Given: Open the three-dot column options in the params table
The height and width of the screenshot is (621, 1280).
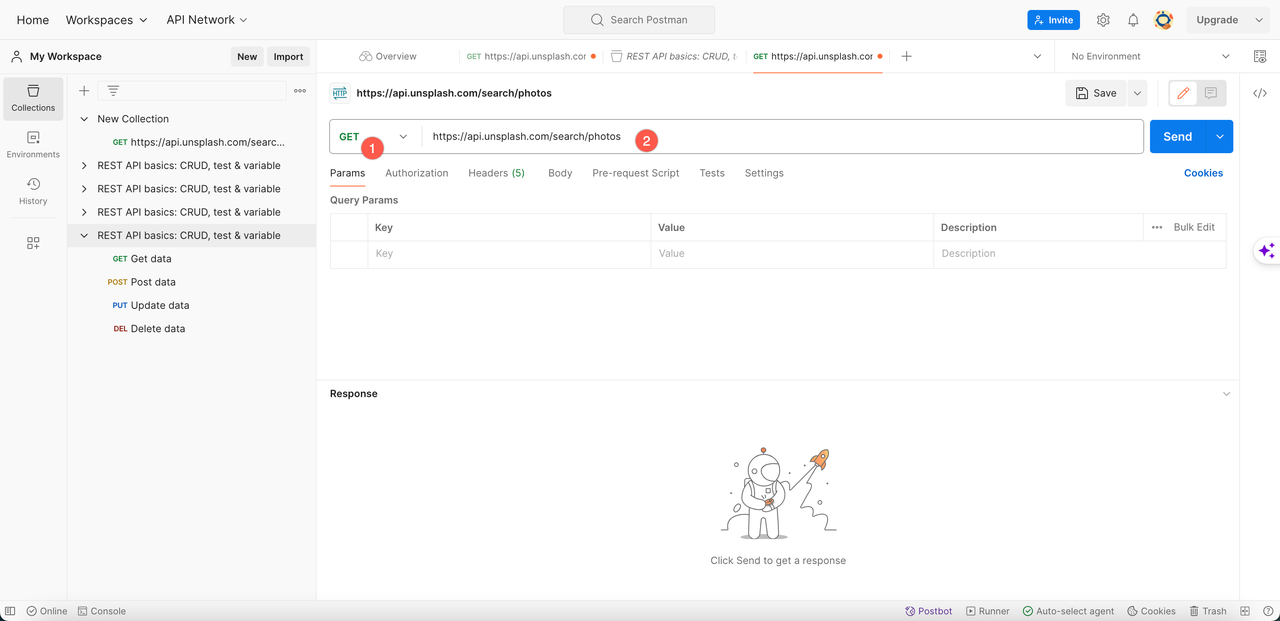Looking at the screenshot, I should point(1157,227).
